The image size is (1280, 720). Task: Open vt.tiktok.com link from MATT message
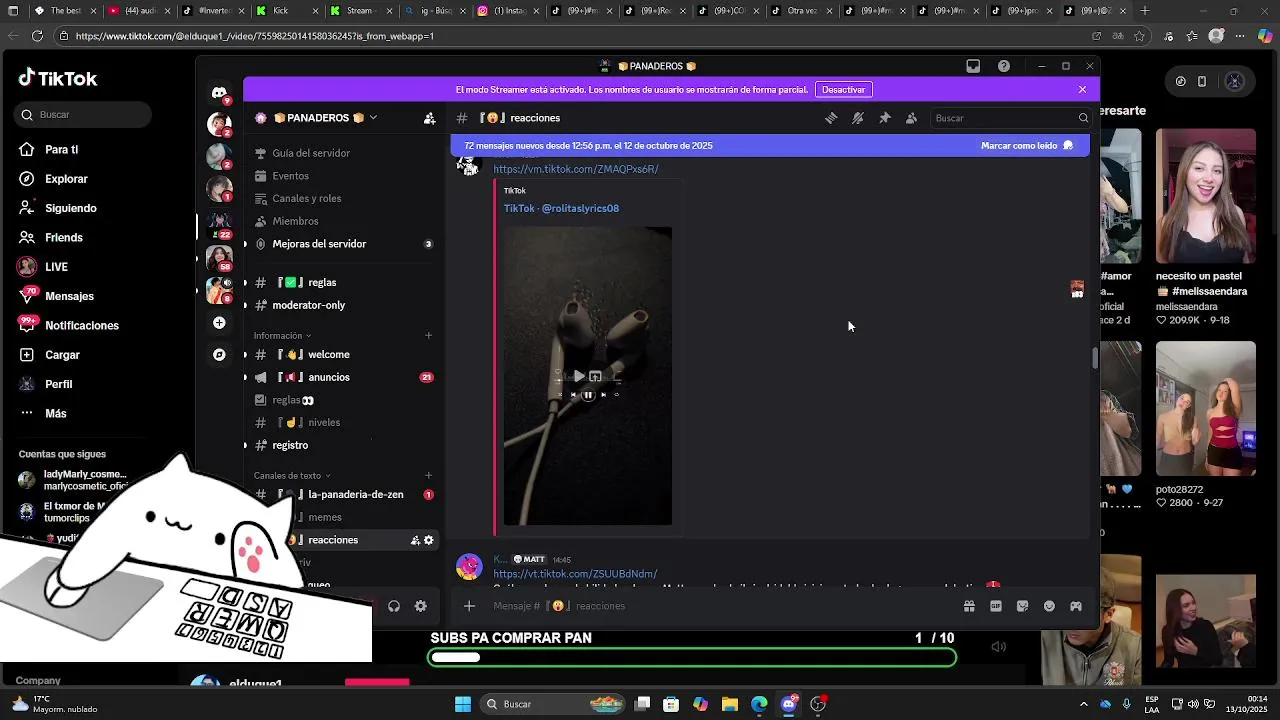(x=575, y=574)
